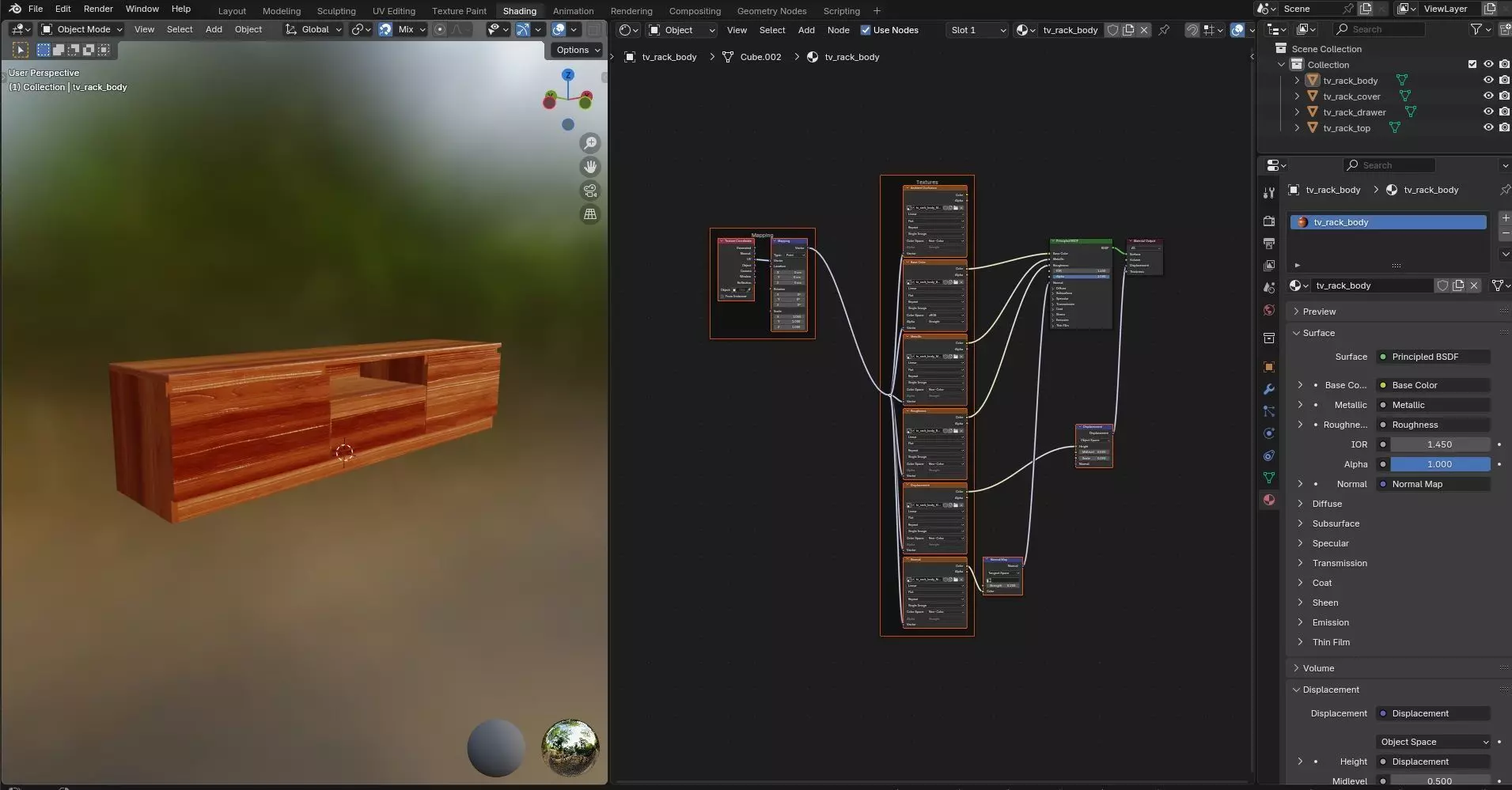Open the Slot 1 dropdown
Viewport: 1512px width, 790px height.
click(x=977, y=30)
